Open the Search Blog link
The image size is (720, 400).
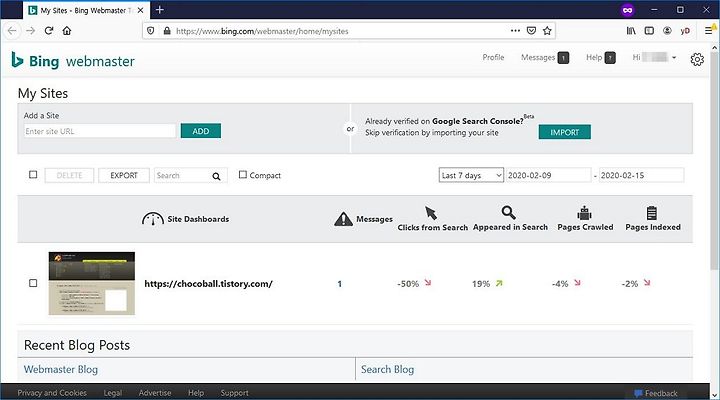[387, 369]
